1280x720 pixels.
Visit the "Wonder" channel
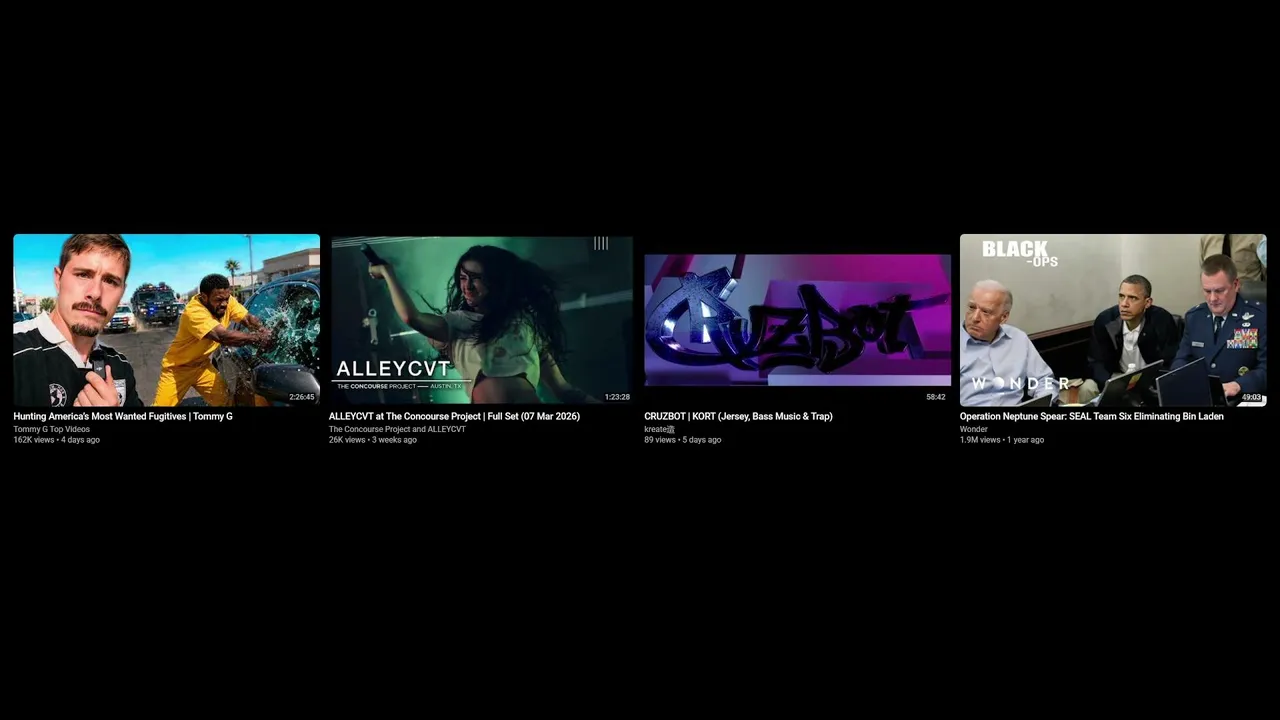[x=973, y=429]
